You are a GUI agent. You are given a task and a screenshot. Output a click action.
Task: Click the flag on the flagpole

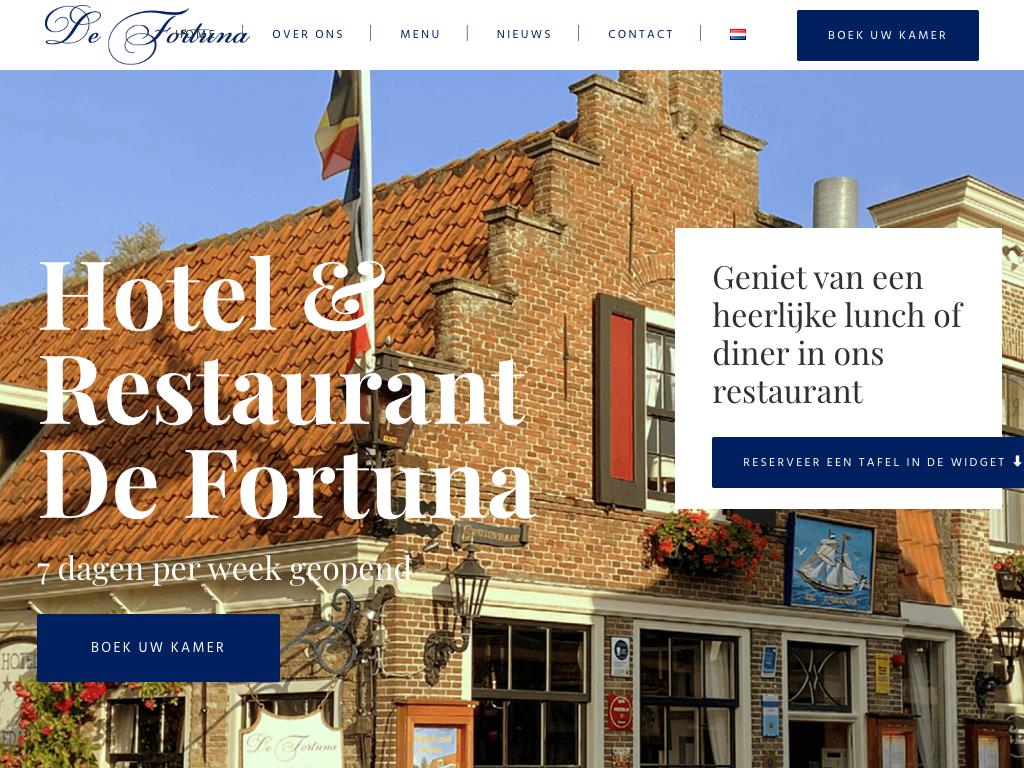click(339, 131)
